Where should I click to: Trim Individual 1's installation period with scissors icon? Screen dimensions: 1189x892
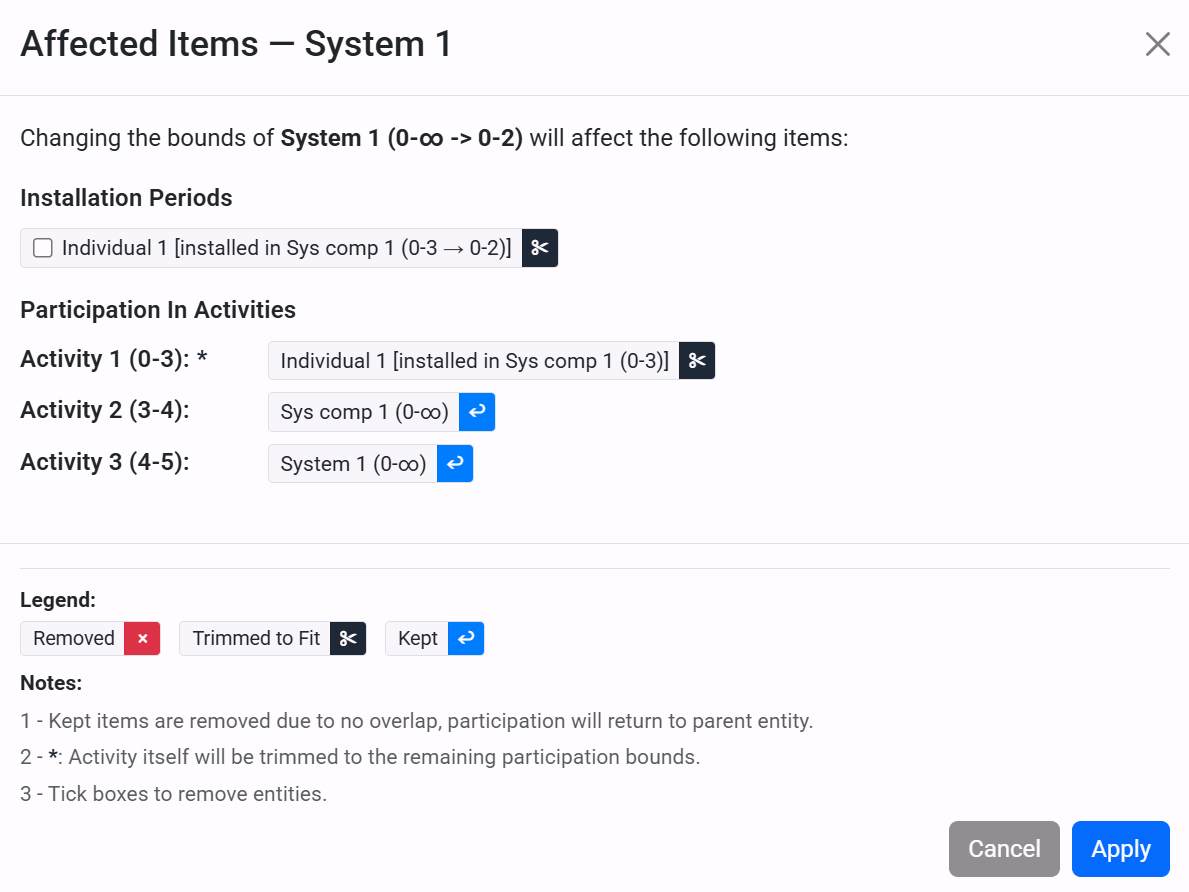[538, 248]
